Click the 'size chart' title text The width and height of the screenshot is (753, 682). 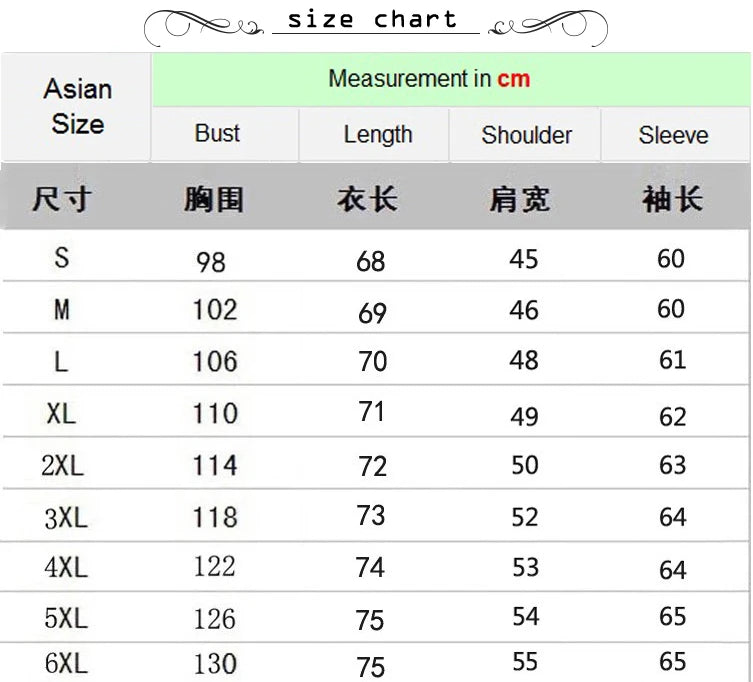coord(372,20)
